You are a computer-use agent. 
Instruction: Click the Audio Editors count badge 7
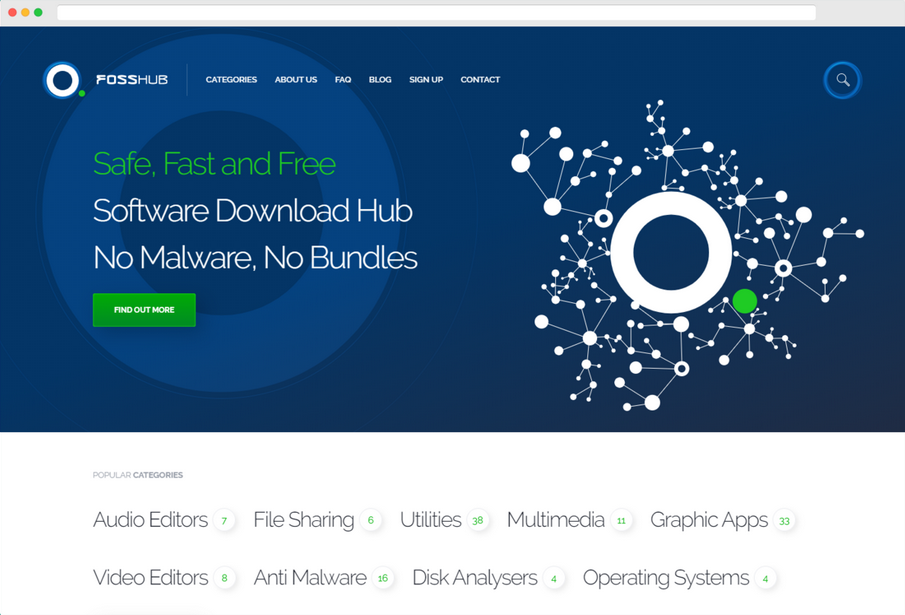(x=224, y=520)
